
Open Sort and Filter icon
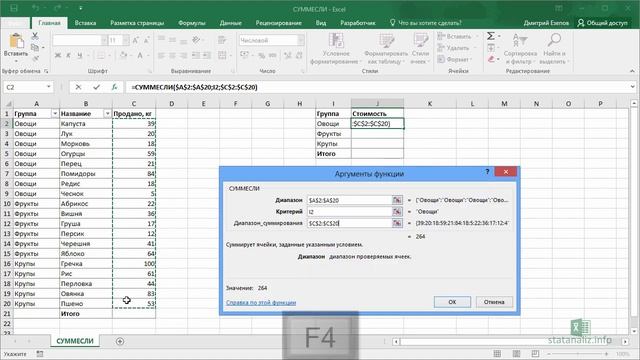[x=520, y=40]
